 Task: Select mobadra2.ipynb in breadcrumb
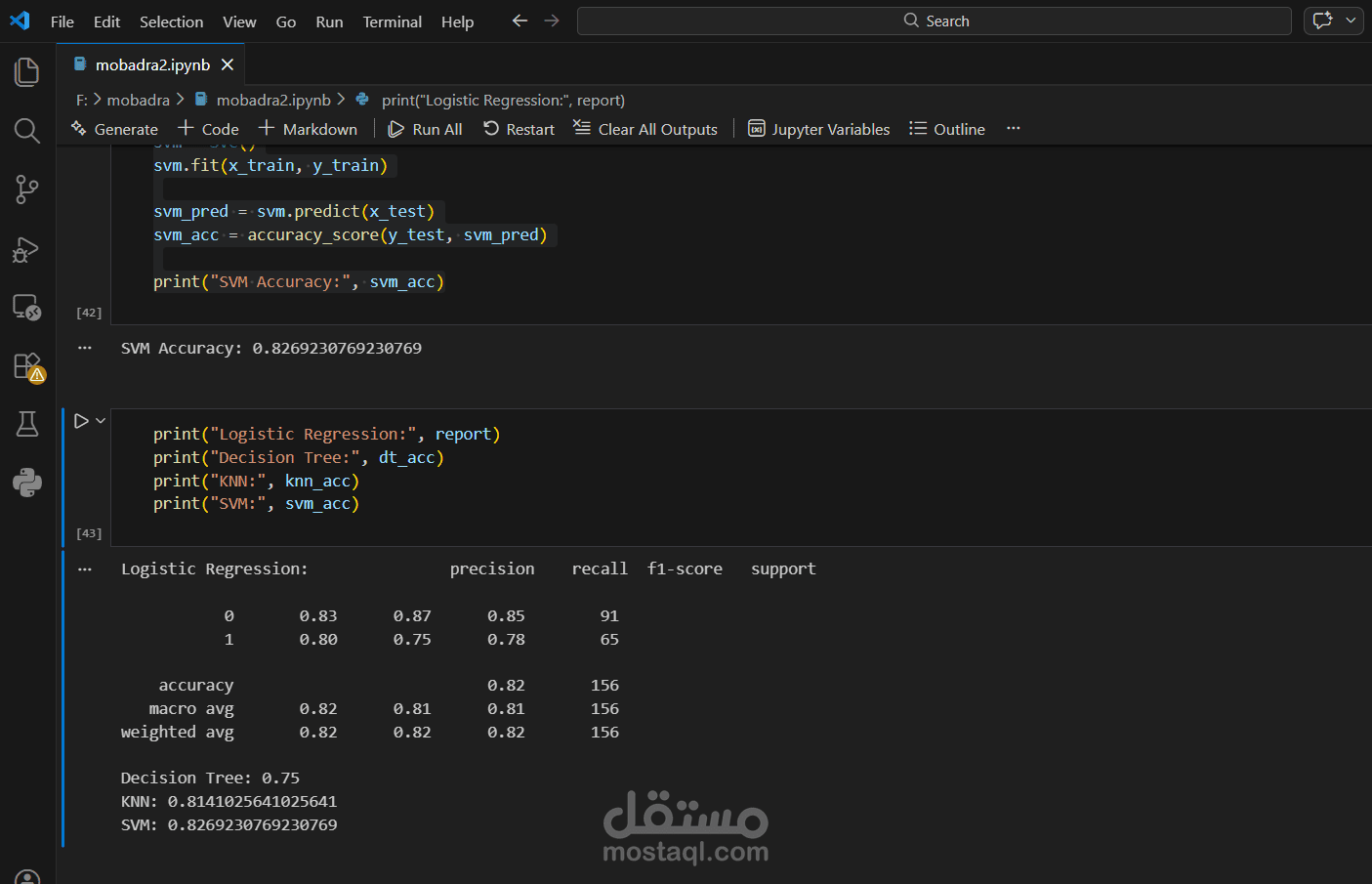[x=264, y=100]
